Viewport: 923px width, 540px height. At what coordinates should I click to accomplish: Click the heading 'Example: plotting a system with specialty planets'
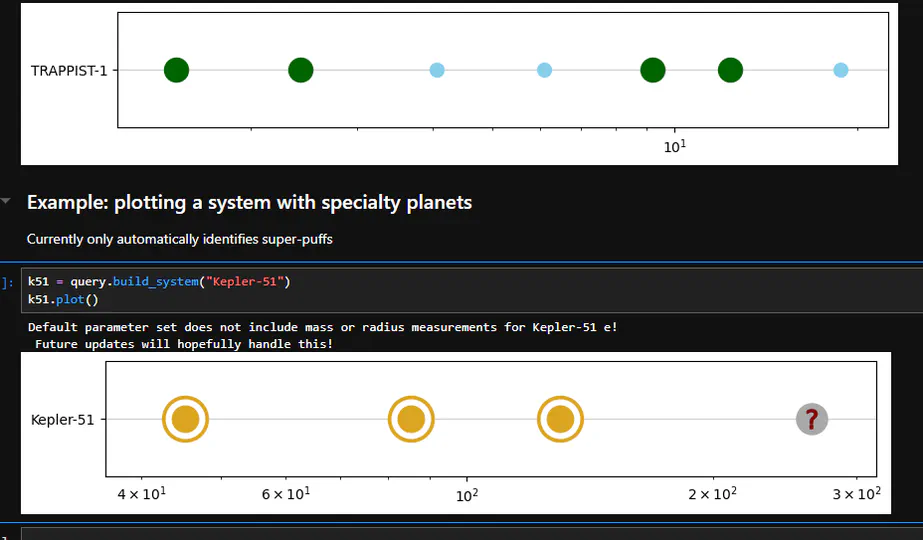pyautogui.click(x=250, y=203)
